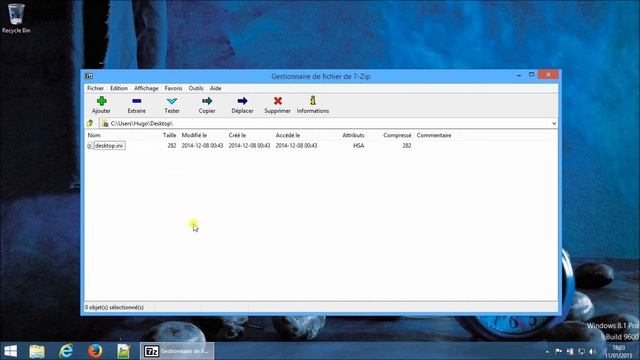This screenshot has width=640, height=360.
Task: Sort by Attributs column header
Action: tap(353, 135)
